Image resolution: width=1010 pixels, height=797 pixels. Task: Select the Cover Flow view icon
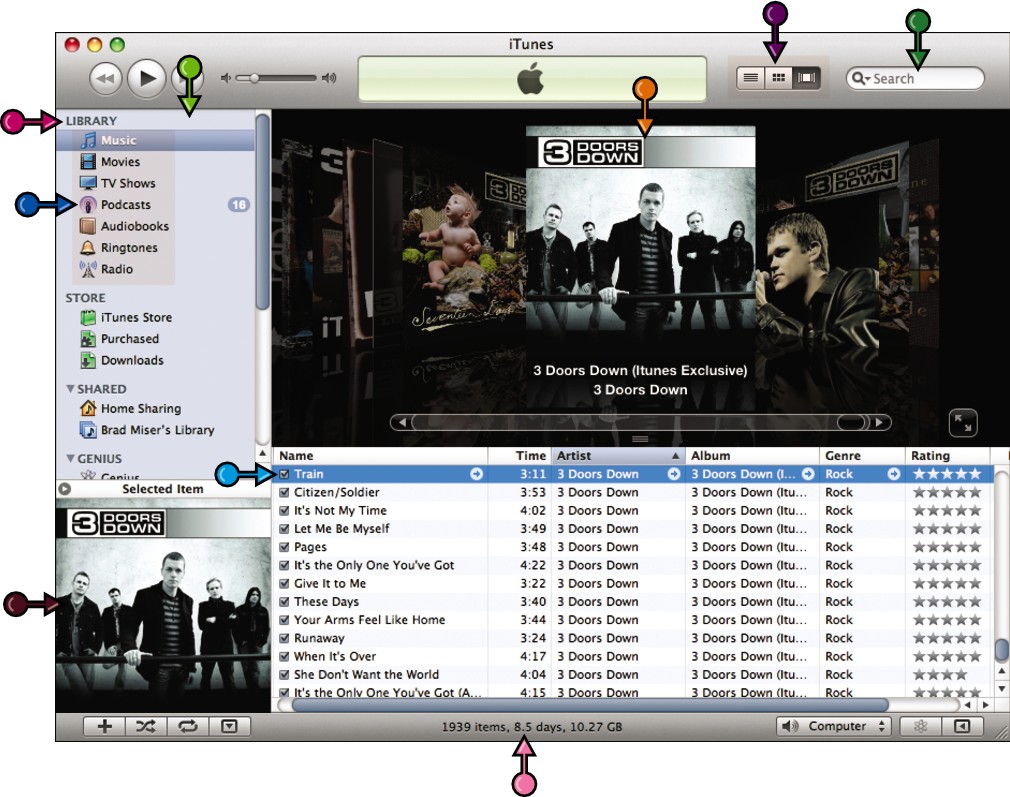(806, 78)
